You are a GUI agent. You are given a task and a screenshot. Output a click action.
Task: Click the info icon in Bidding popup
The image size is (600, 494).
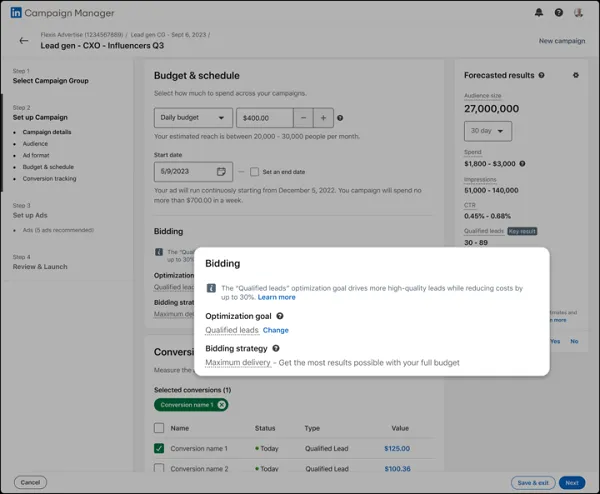coord(211,288)
